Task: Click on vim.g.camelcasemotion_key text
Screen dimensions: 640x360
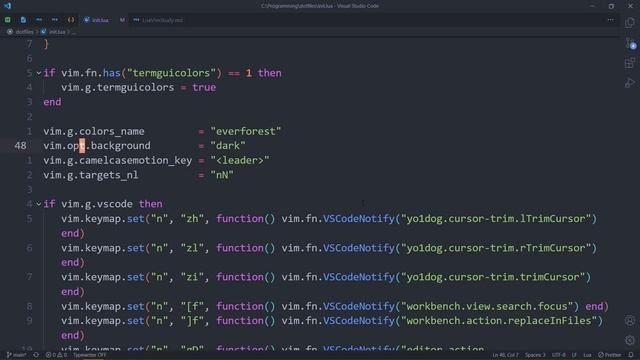Action: (x=118, y=160)
